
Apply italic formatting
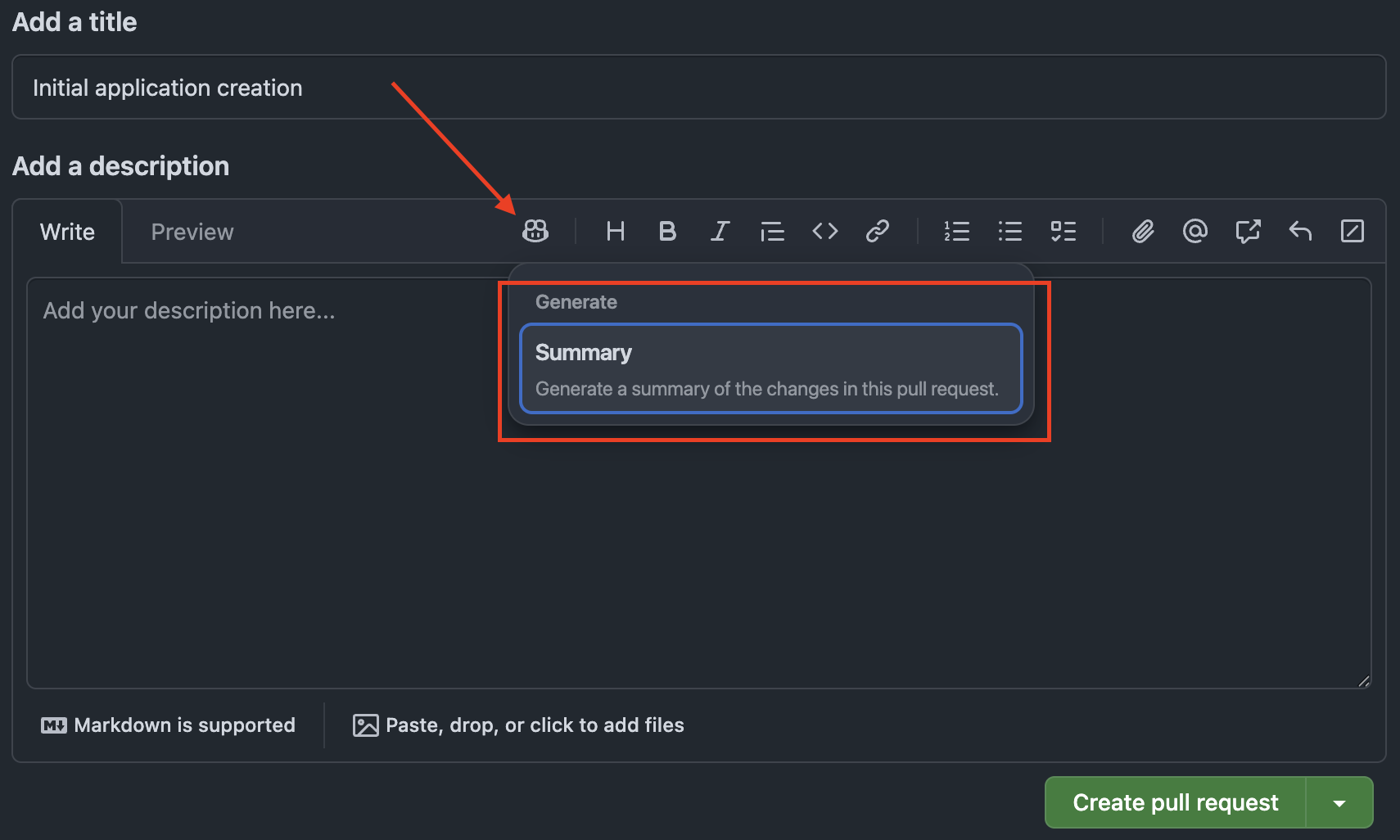tap(720, 232)
